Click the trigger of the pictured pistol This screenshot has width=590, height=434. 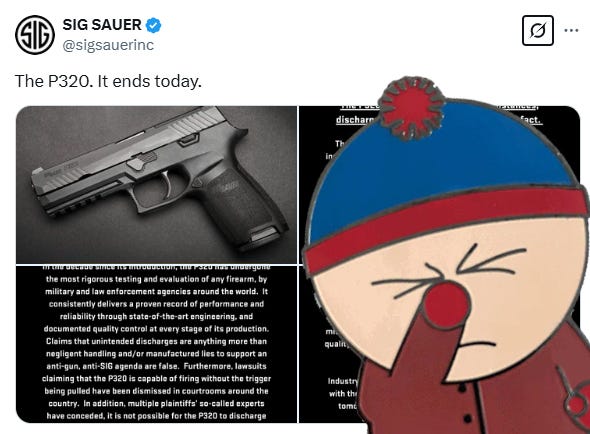(x=167, y=184)
